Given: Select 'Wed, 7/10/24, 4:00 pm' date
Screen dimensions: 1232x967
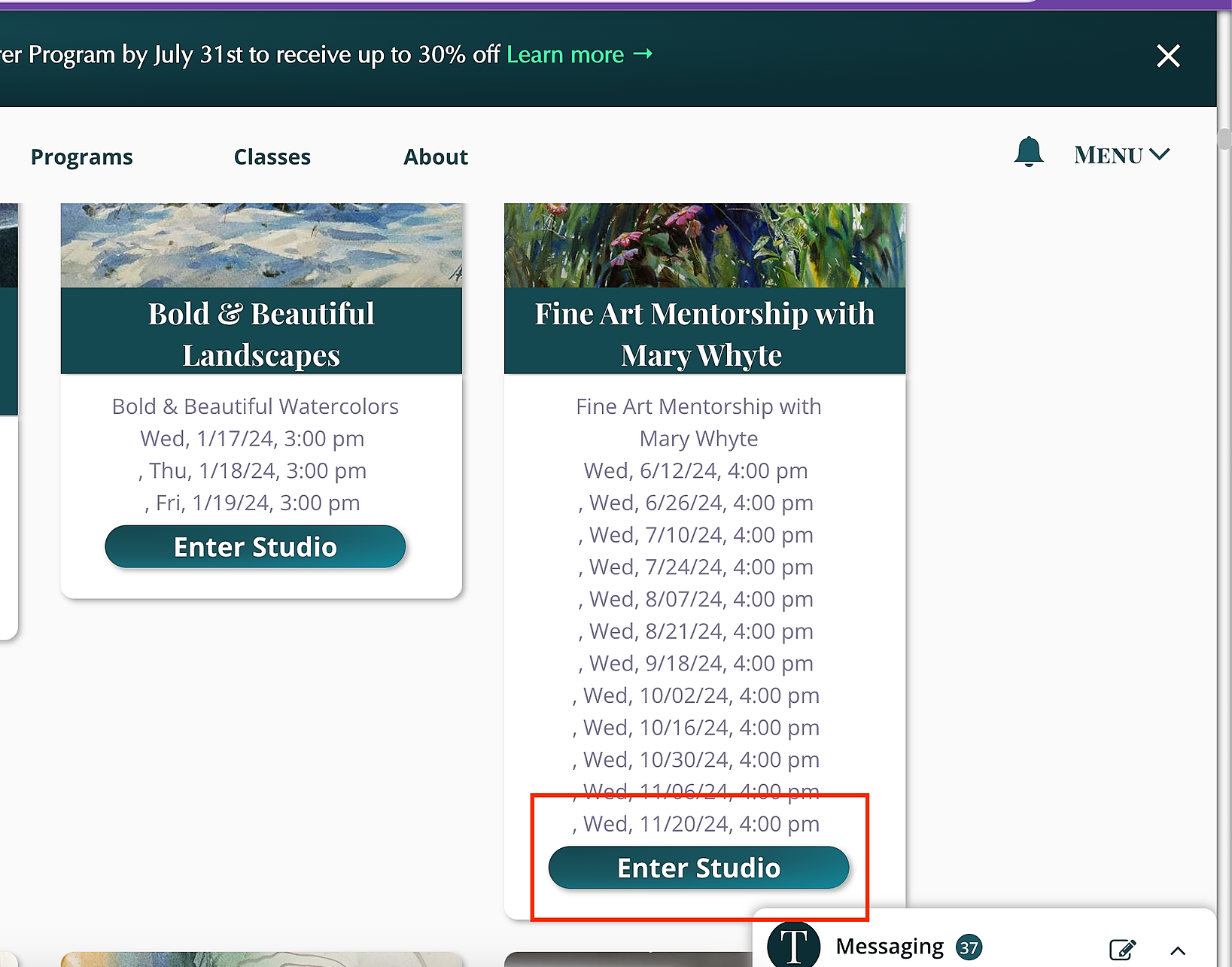Looking at the screenshot, I should tap(701, 535).
